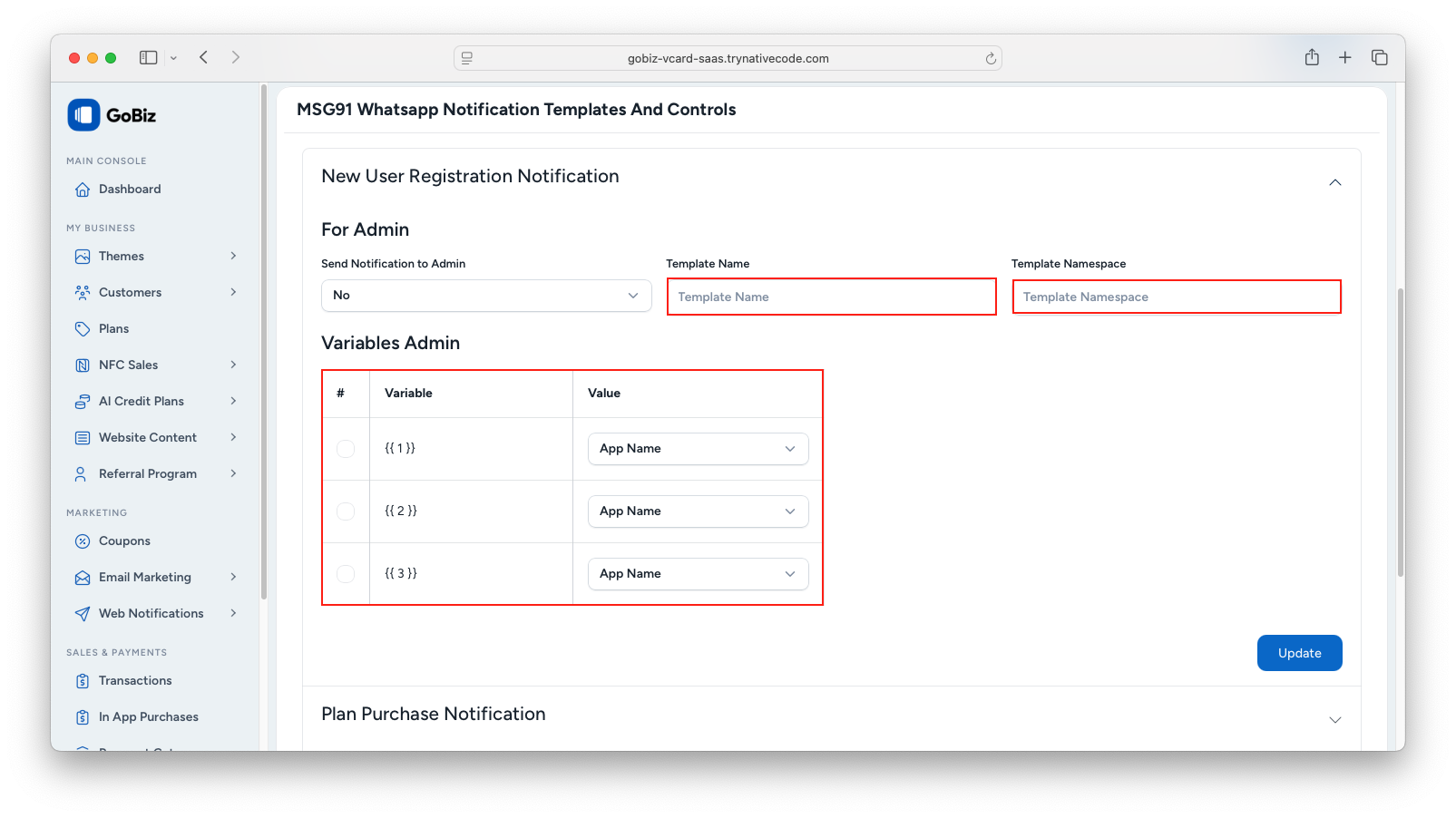Viewport: 1456px width, 818px height.
Task: Click the GoBiz logo icon
Action: [x=83, y=115]
